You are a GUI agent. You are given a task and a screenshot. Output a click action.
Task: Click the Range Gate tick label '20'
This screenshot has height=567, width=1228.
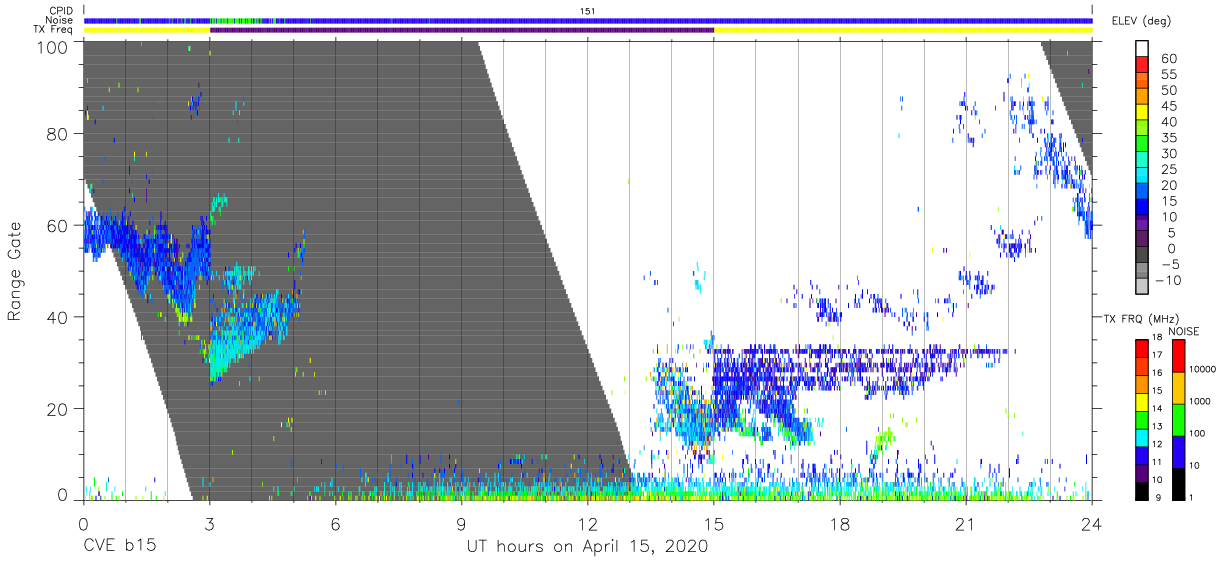tap(56, 409)
